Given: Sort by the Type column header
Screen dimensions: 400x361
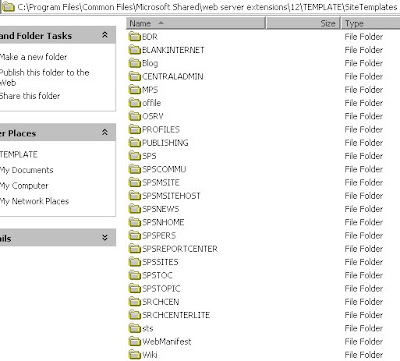Looking at the screenshot, I should pyautogui.click(x=370, y=23).
